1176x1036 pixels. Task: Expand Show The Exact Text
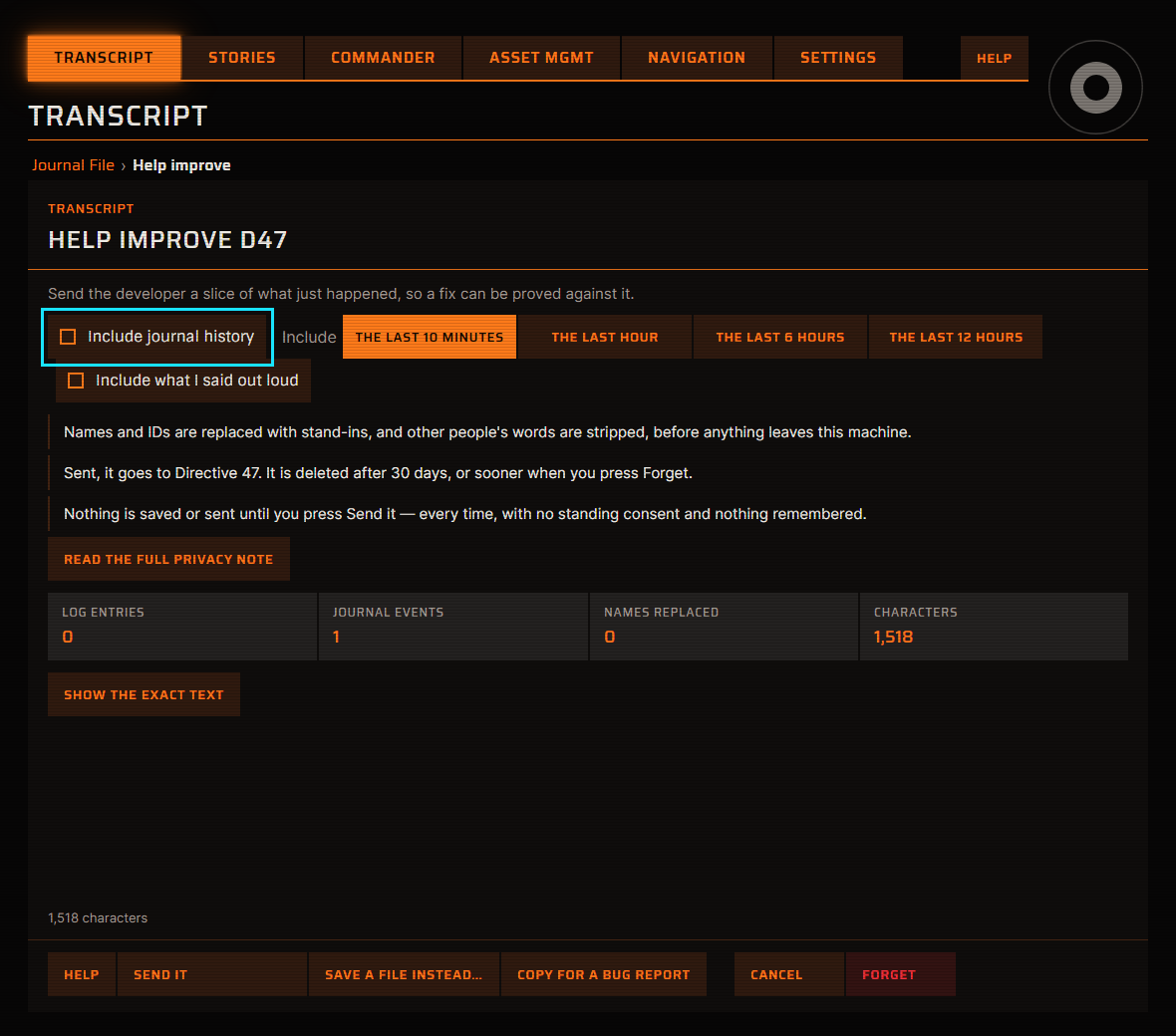[144, 694]
